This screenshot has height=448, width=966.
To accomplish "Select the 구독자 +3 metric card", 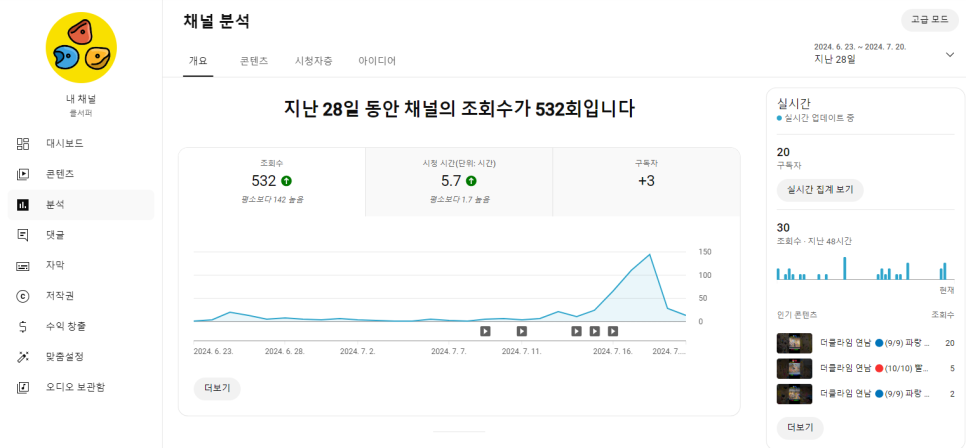I will 646,182.
